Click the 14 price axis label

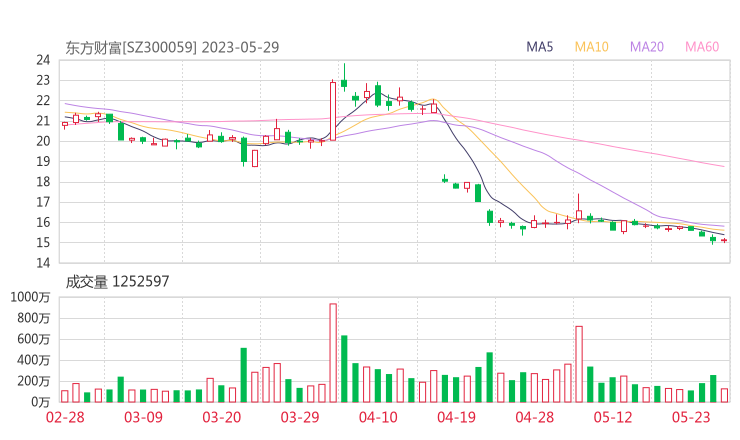coord(43,263)
